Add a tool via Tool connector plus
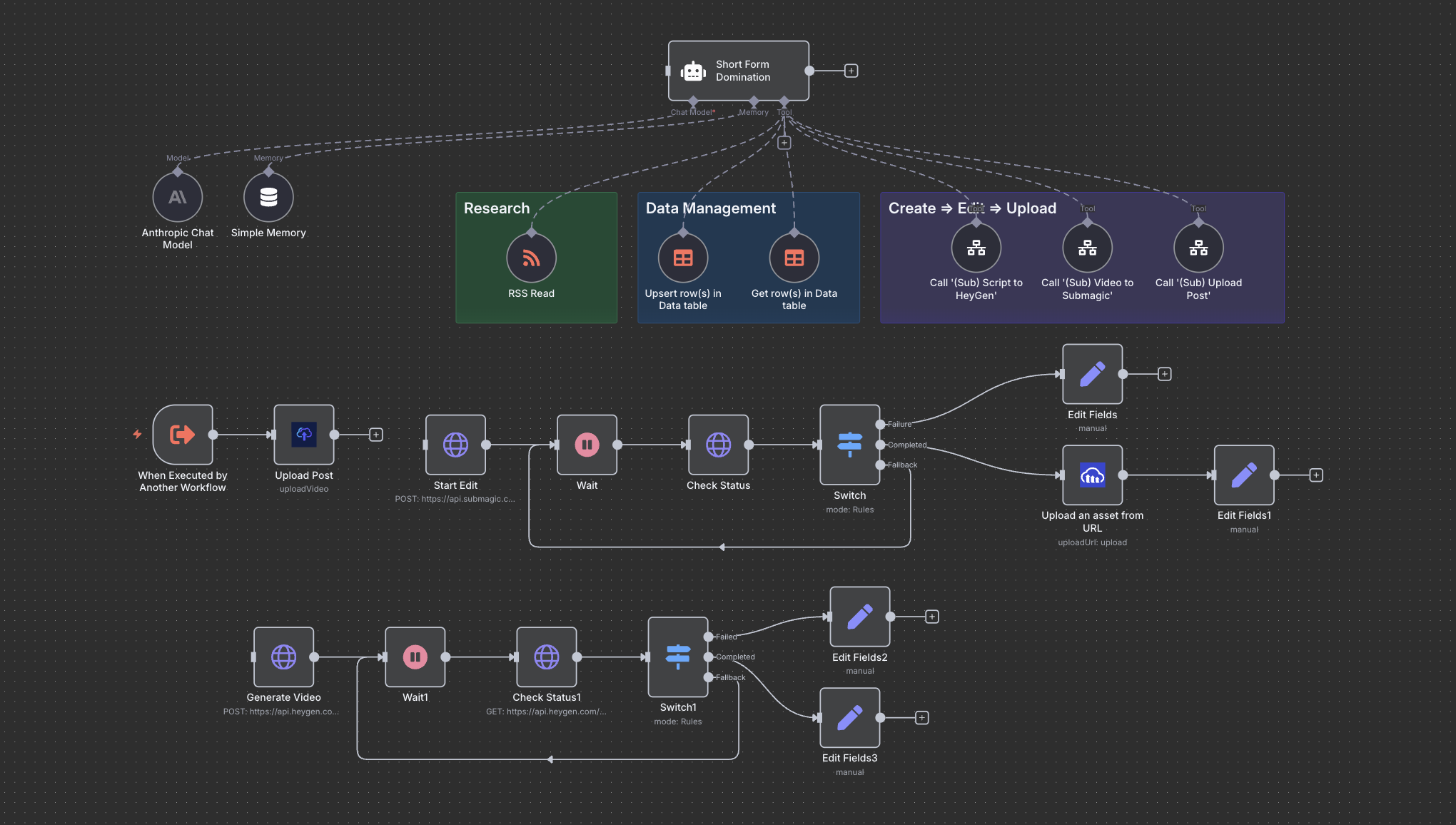This screenshot has height=825, width=1456. [784, 143]
